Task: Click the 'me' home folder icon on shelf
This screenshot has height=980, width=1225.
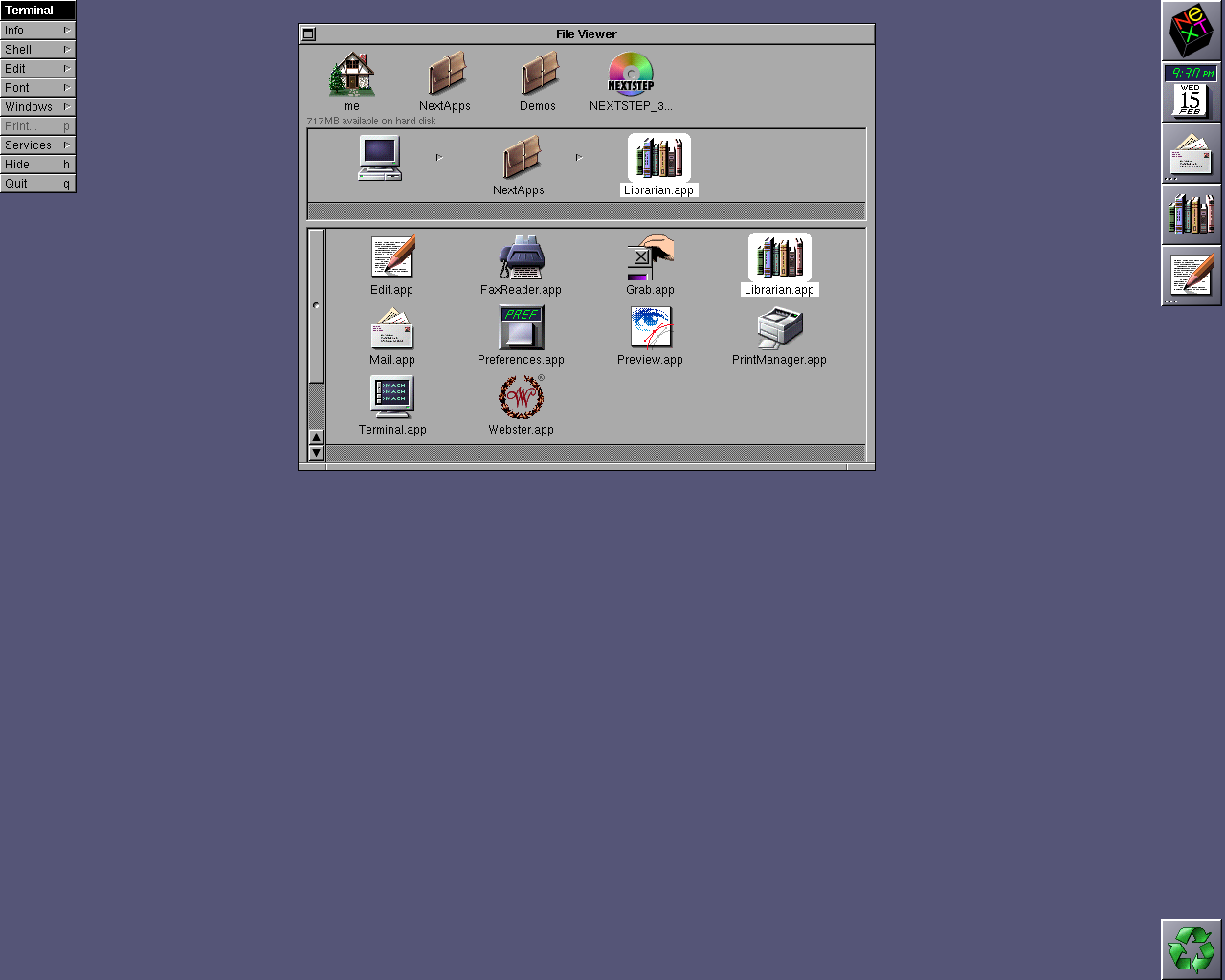Action: (x=352, y=75)
